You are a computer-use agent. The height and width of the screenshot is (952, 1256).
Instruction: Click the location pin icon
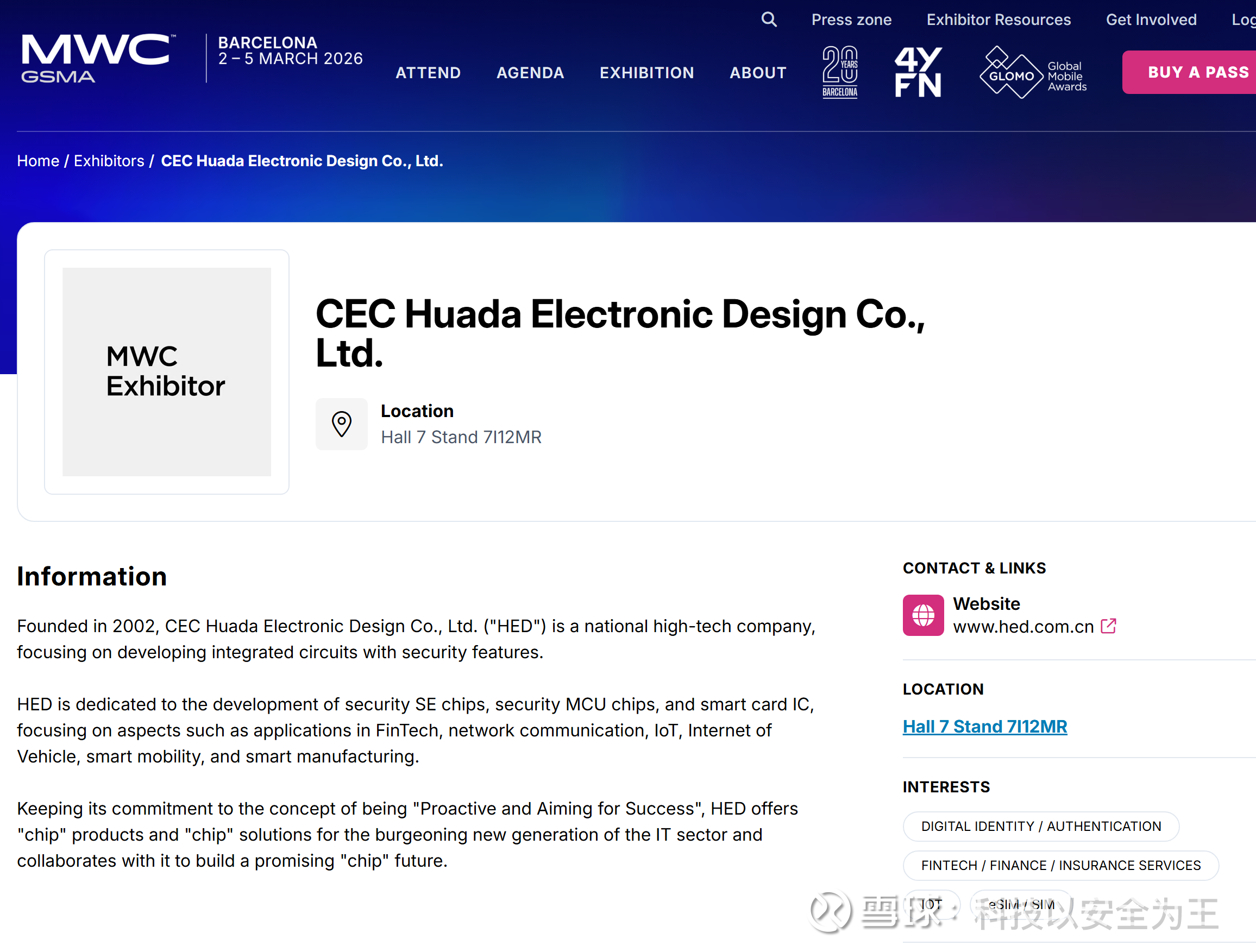[x=342, y=424]
